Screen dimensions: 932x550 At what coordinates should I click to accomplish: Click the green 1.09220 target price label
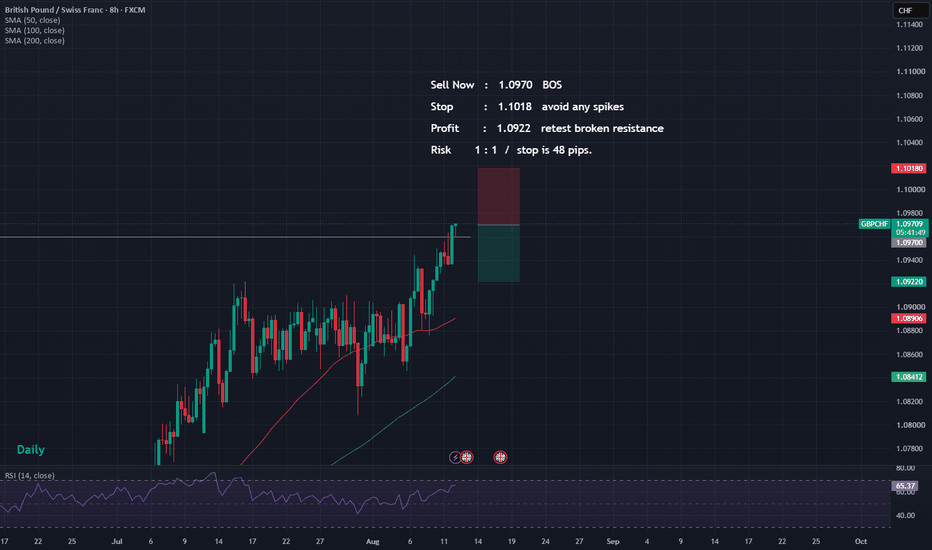pyautogui.click(x=908, y=282)
